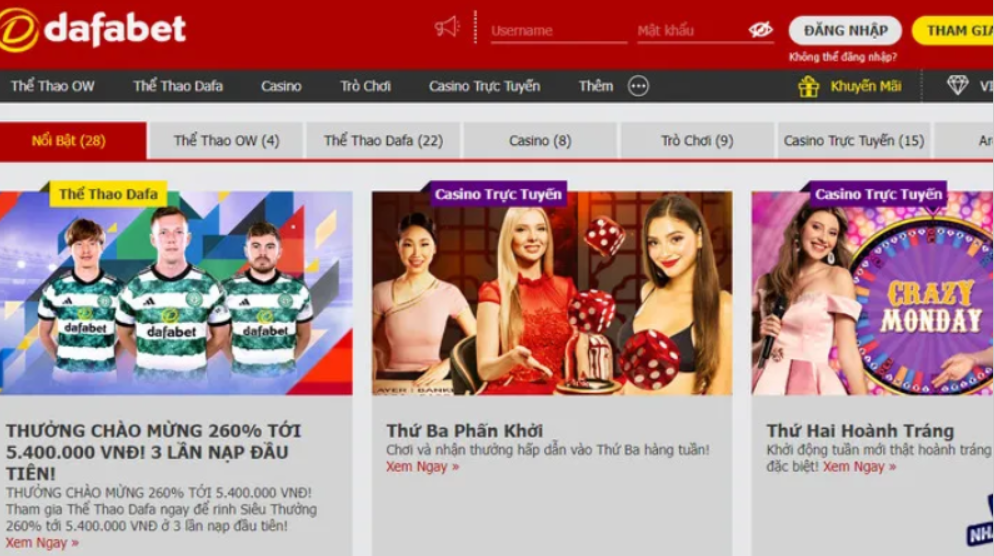The width and height of the screenshot is (994, 556).
Task: Click the yellow THAM GIA join button
Action: [x=953, y=30]
